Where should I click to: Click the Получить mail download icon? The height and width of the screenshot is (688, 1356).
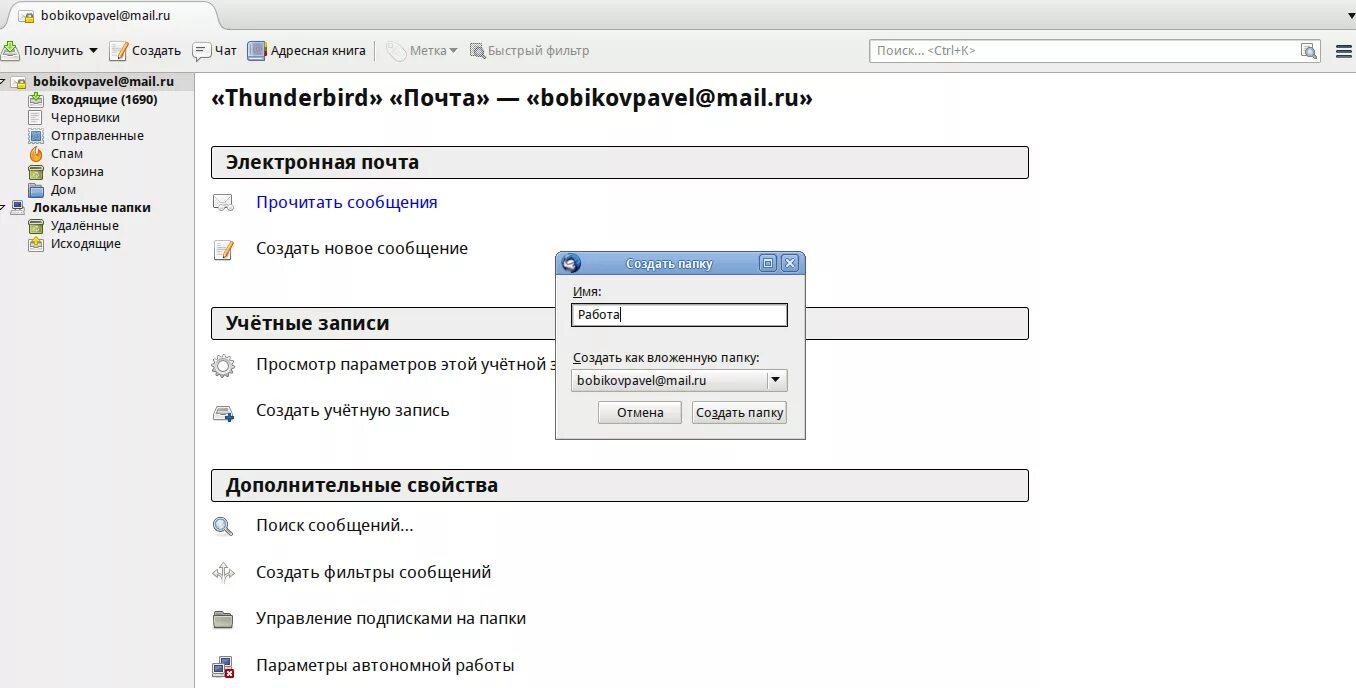pos(11,50)
